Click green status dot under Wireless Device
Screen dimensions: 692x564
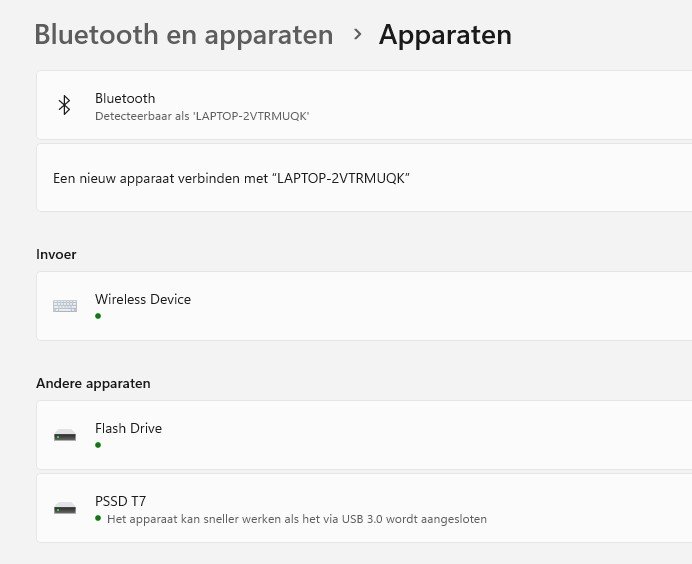point(98,316)
